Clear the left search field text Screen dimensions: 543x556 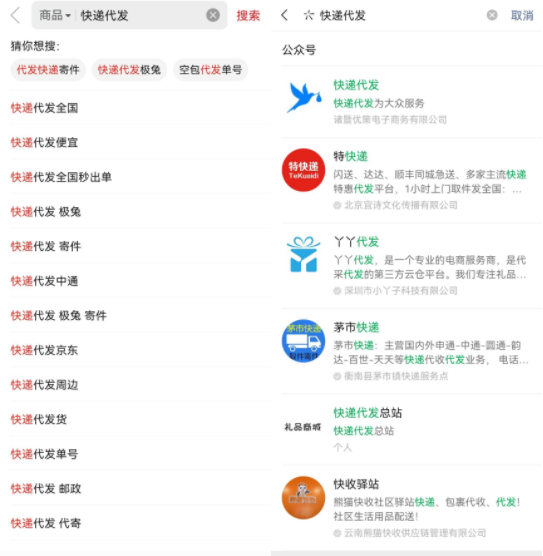(x=213, y=15)
